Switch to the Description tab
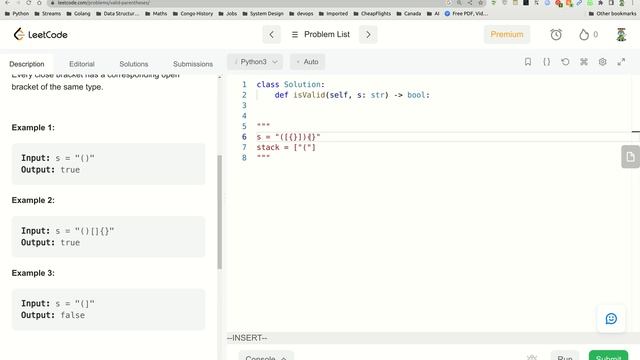640x360 pixels. [27, 64]
